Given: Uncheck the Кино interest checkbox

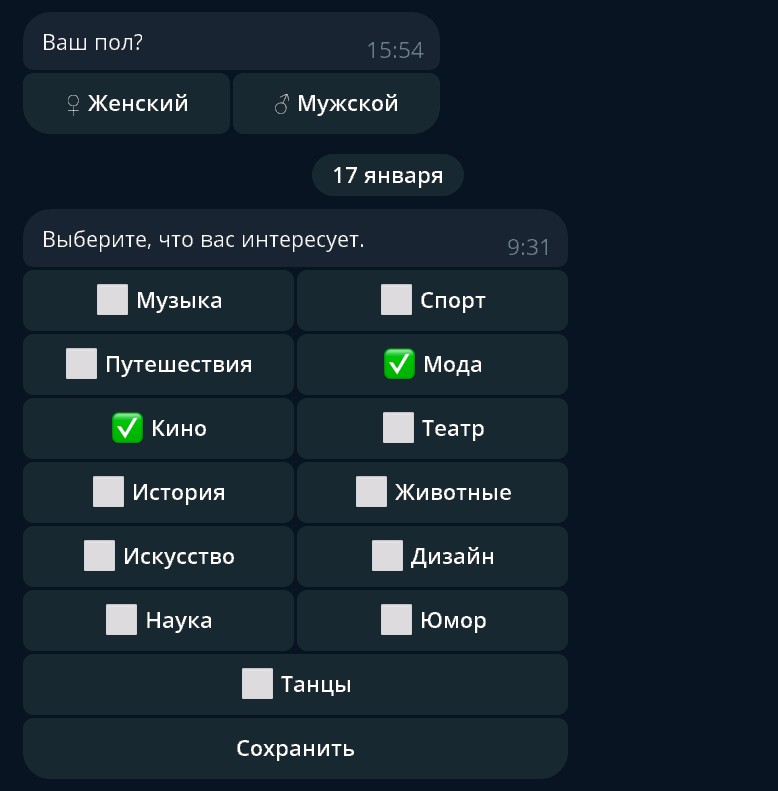Looking at the screenshot, I should coord(128,428).
